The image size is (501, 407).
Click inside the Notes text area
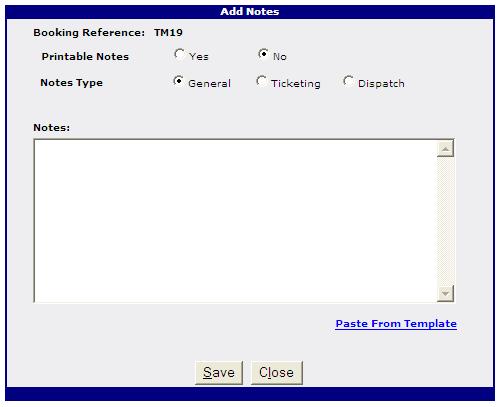(235, 221)
